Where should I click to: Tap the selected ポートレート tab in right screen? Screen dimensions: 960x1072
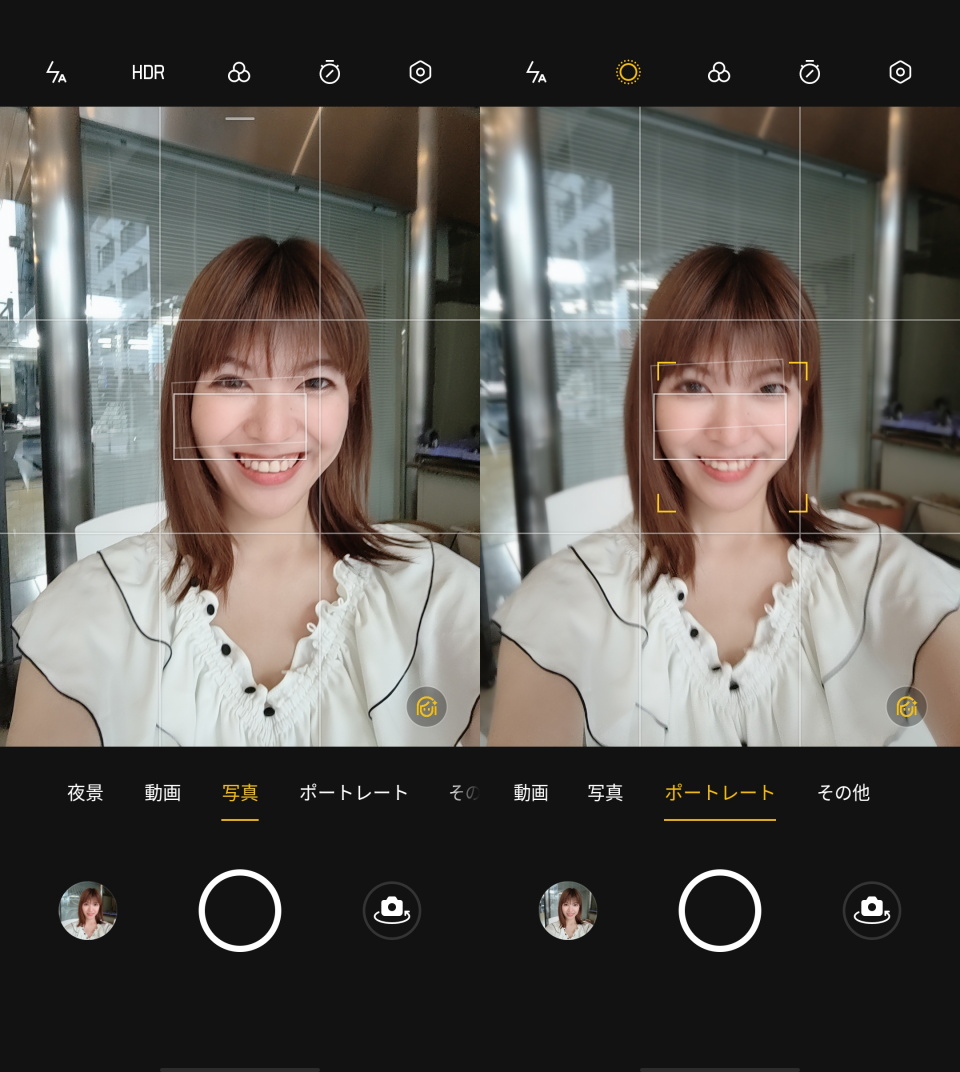click(x=719, y=793)
